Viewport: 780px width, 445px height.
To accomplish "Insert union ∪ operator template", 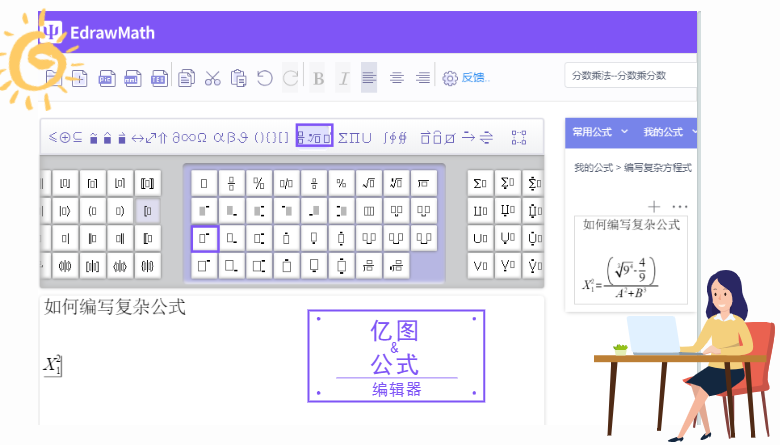I will 480,238.
